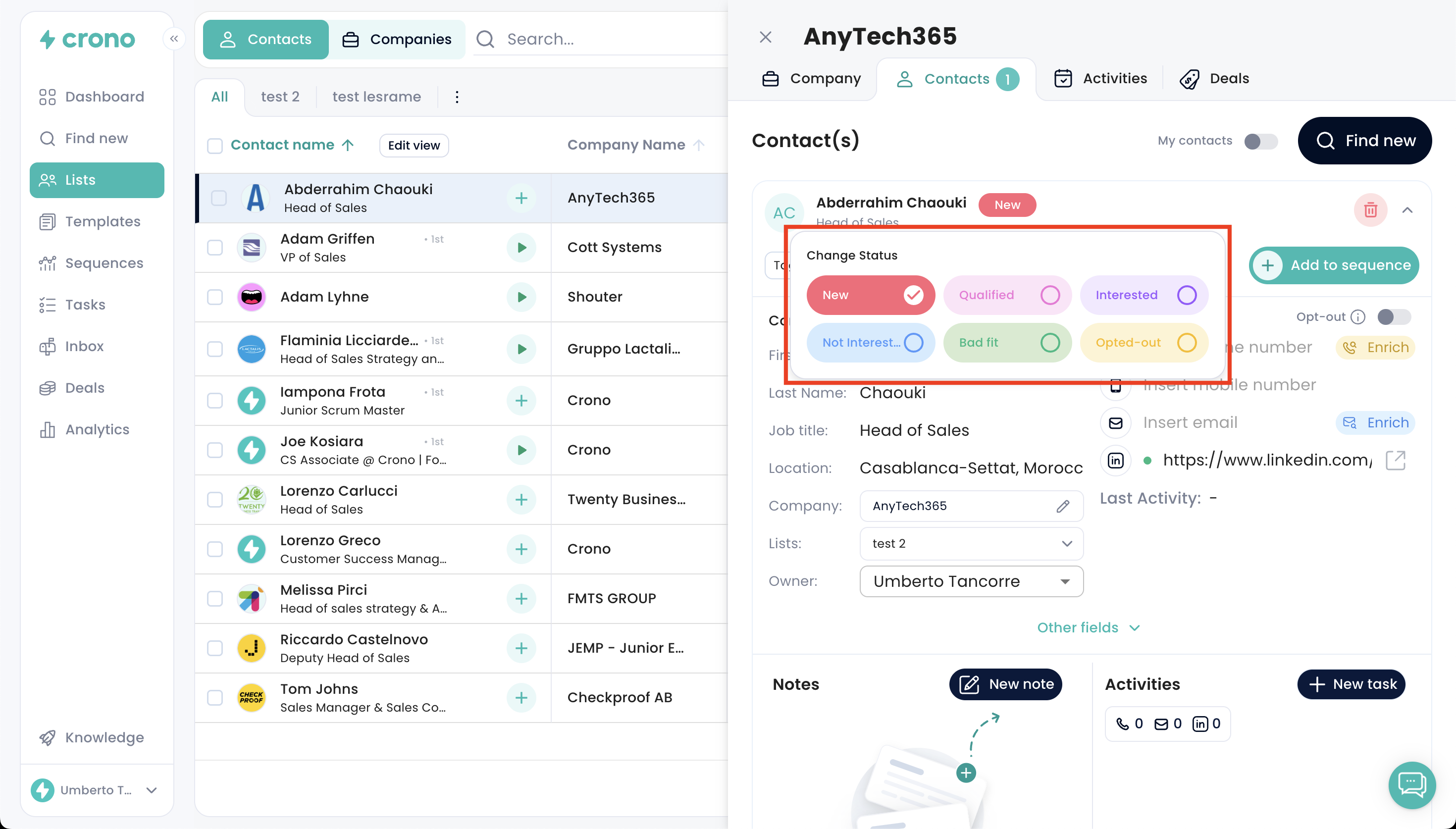Image resolution: width=1456 pixels, height=829 pixels.
Task: Click the plus icon for Lorenzo Carlucci
Action: 521,499
